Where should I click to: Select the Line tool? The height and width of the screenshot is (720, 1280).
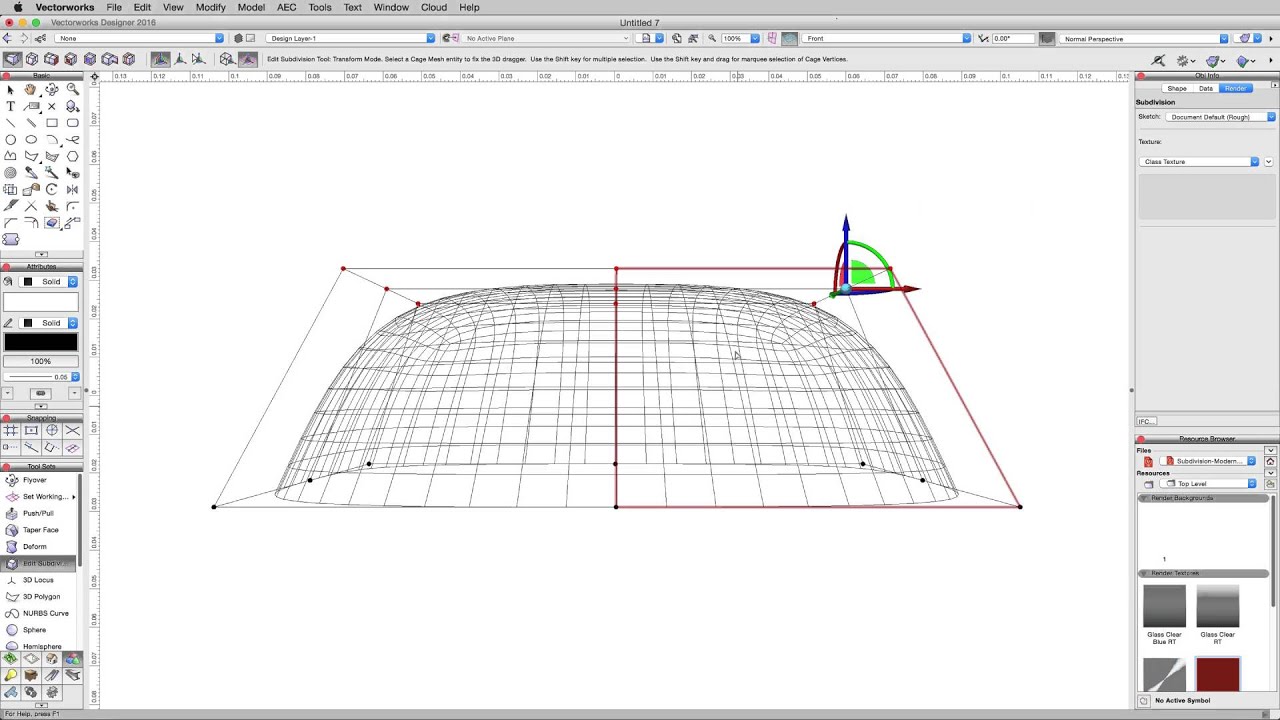(11, 123)
